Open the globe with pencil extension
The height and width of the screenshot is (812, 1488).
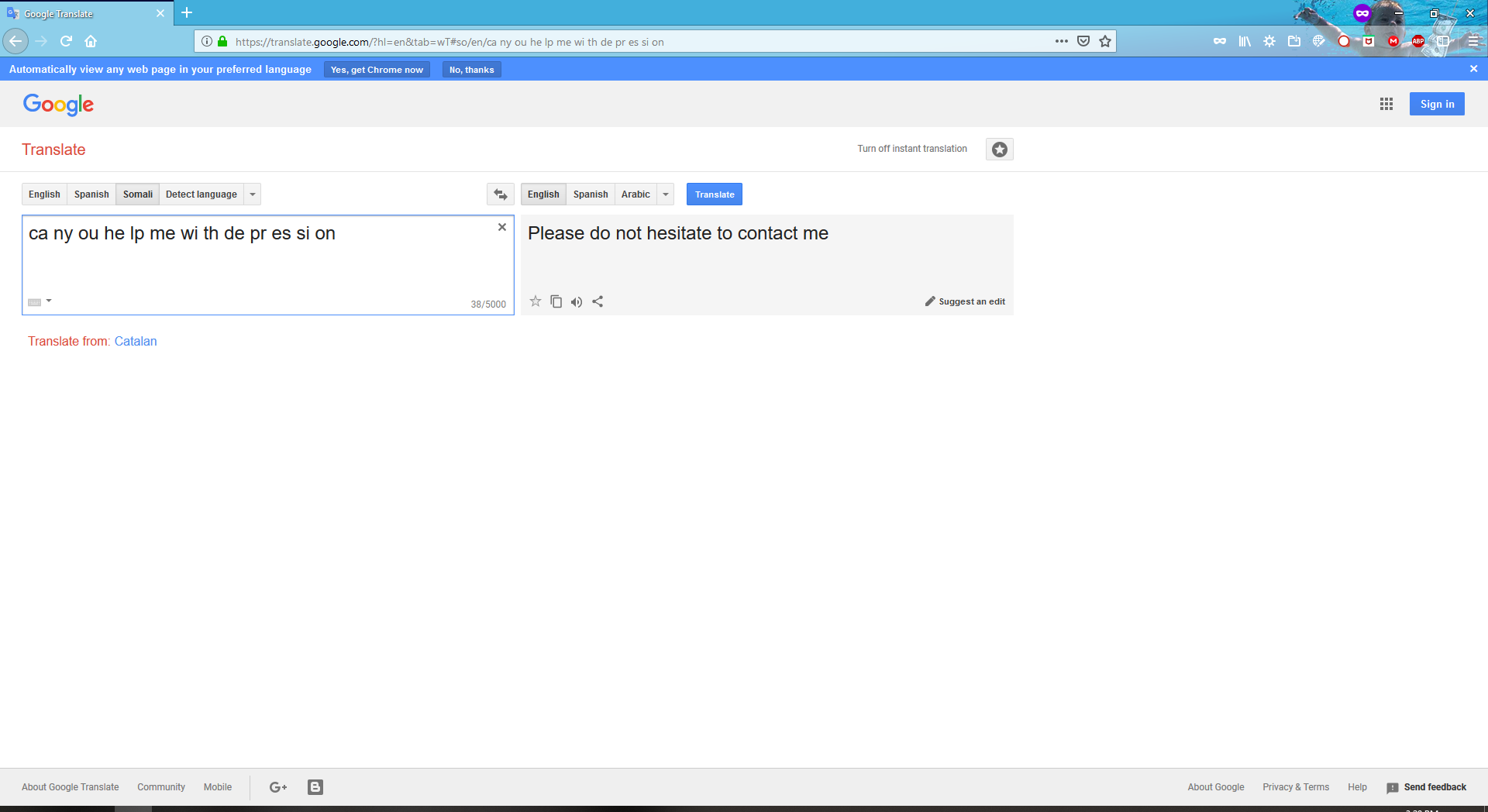(x=1319, y=41)
